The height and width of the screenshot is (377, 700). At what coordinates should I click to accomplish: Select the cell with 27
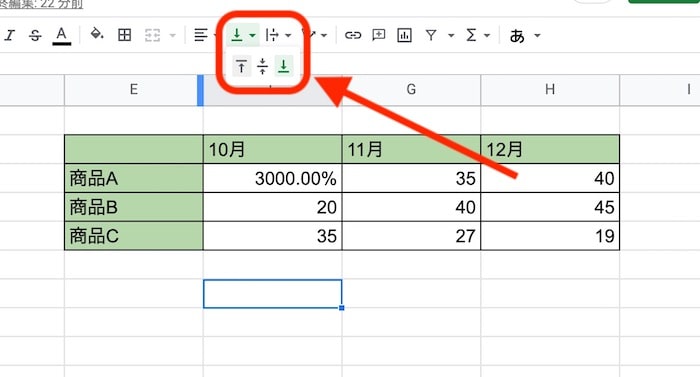pyautogui.click(x=411, y=236)
